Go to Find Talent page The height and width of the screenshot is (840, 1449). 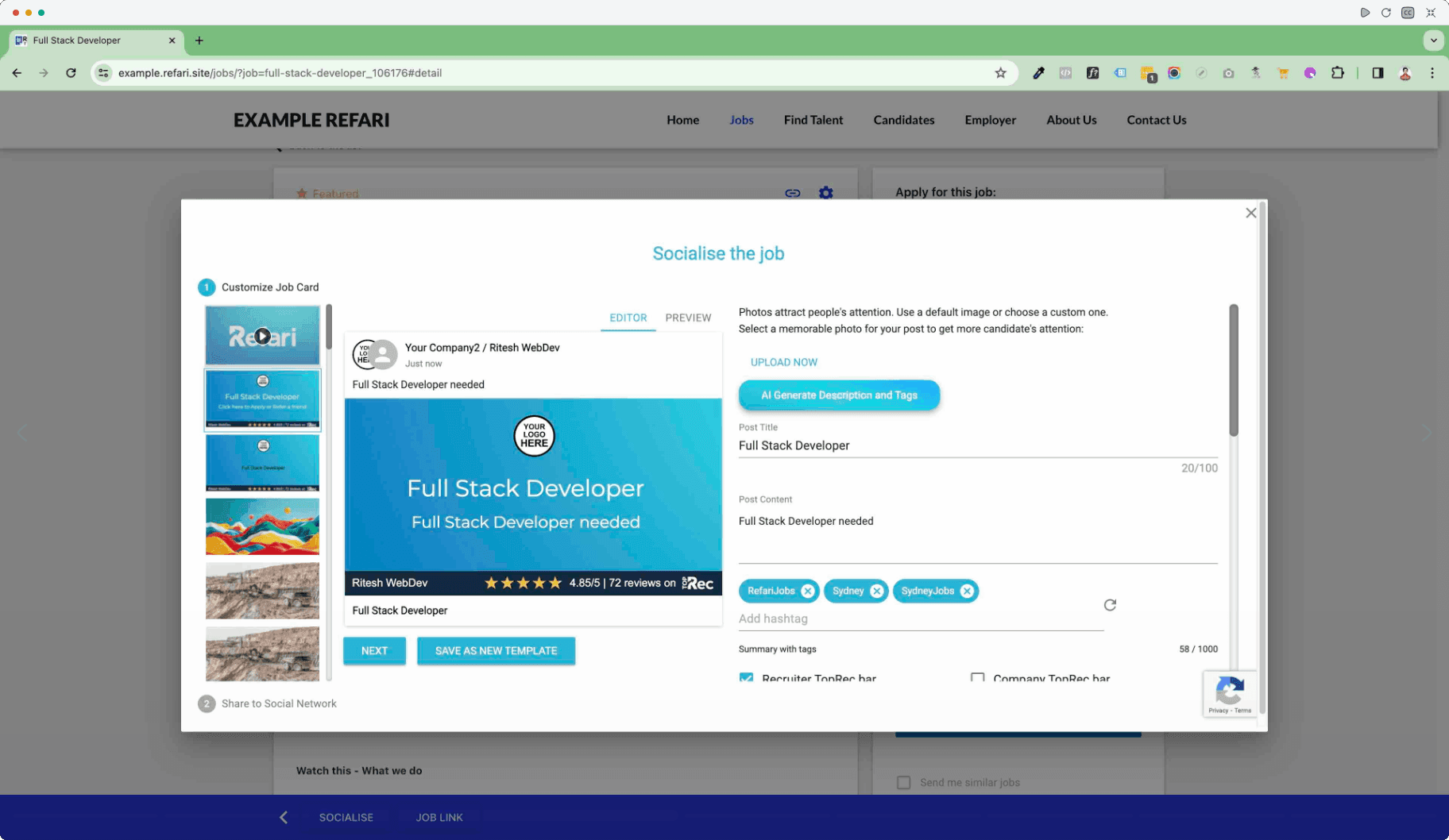click(813, 120)
